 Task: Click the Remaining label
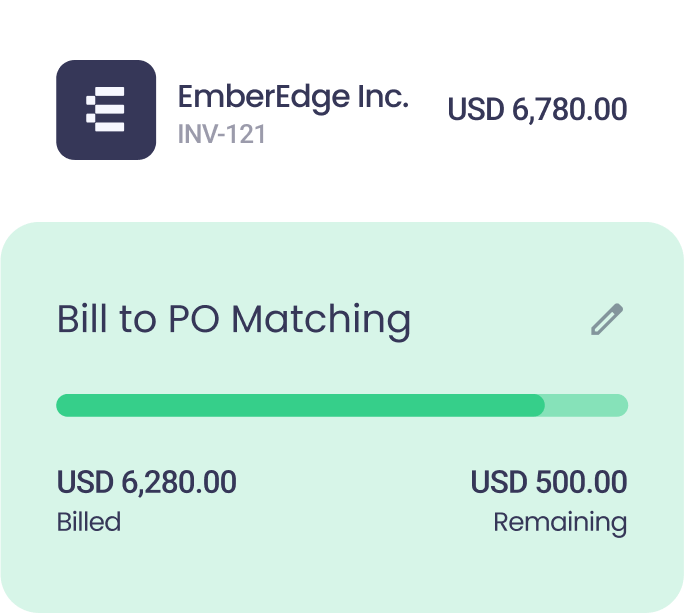560,521
